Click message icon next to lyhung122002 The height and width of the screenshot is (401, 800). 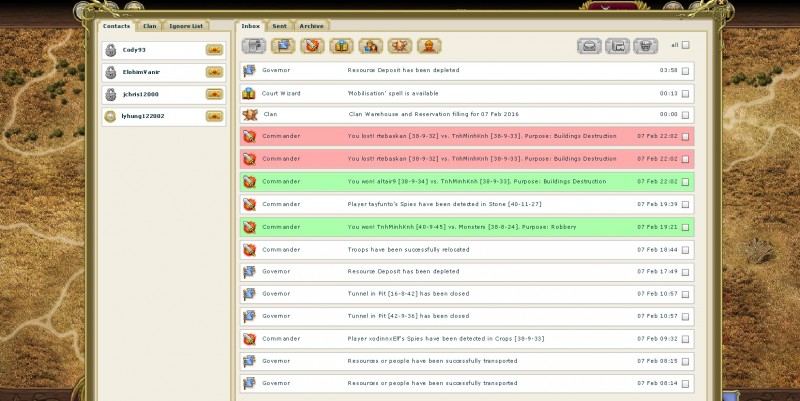click(x=214, y=116)
